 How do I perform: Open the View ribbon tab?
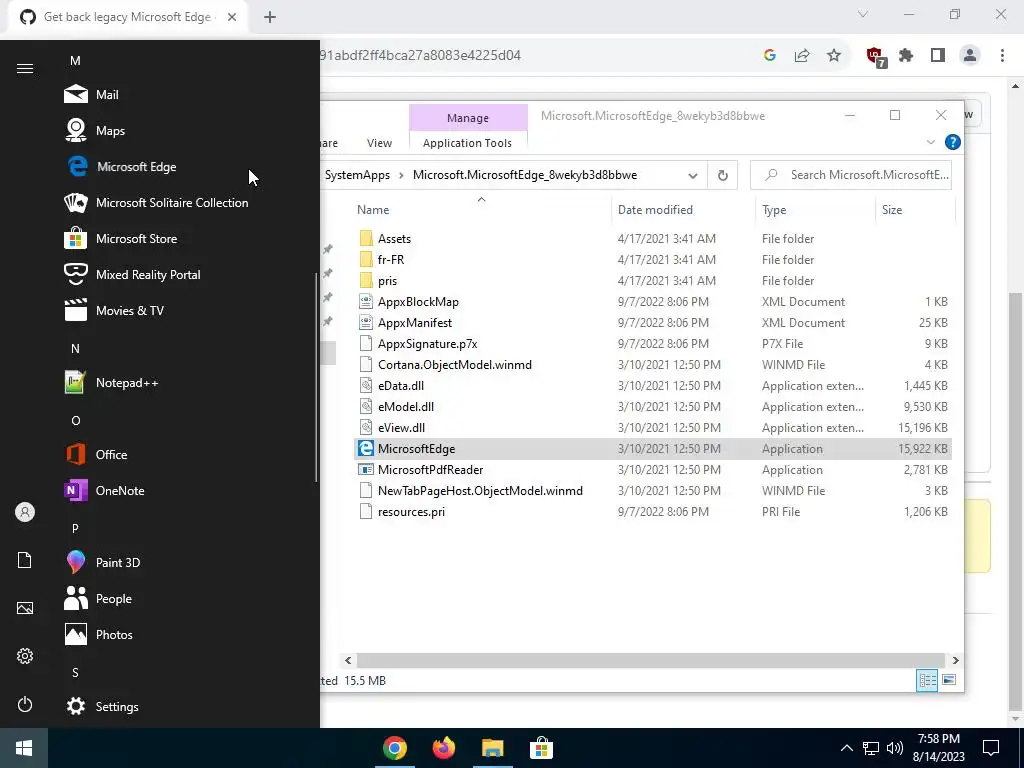coord(379,143)
